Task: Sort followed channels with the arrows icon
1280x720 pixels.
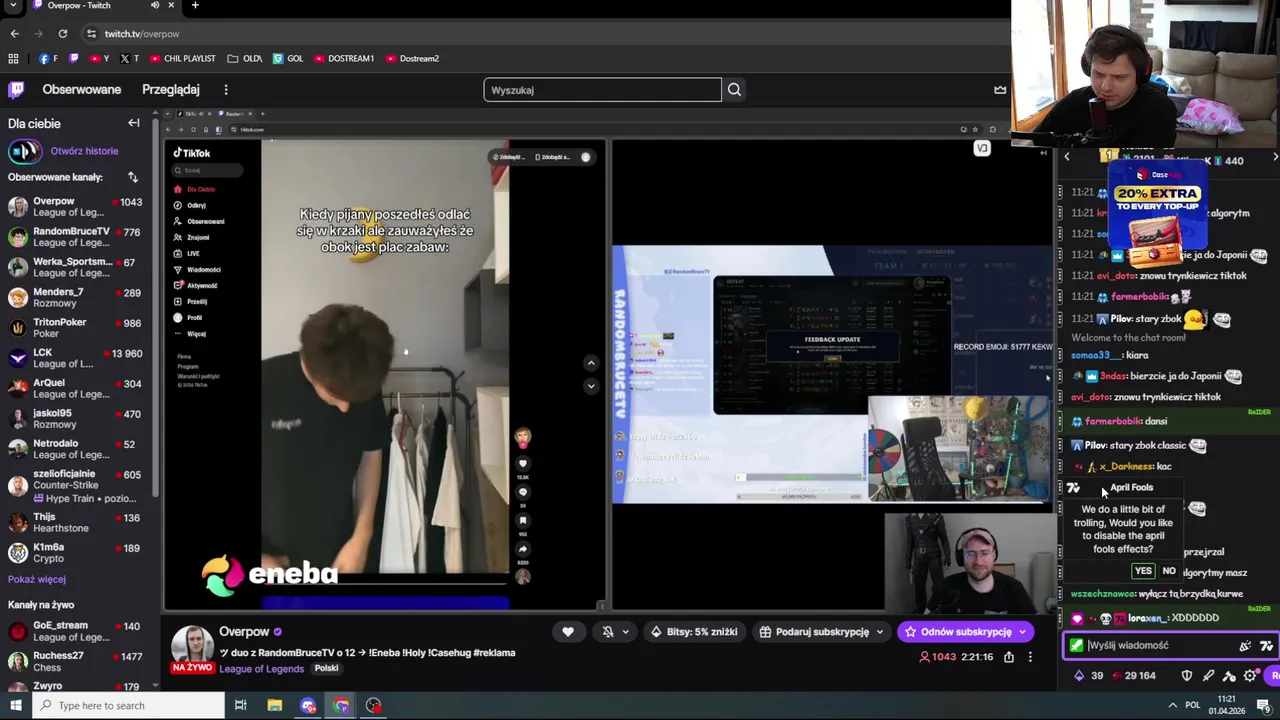Action: [132, 177]
